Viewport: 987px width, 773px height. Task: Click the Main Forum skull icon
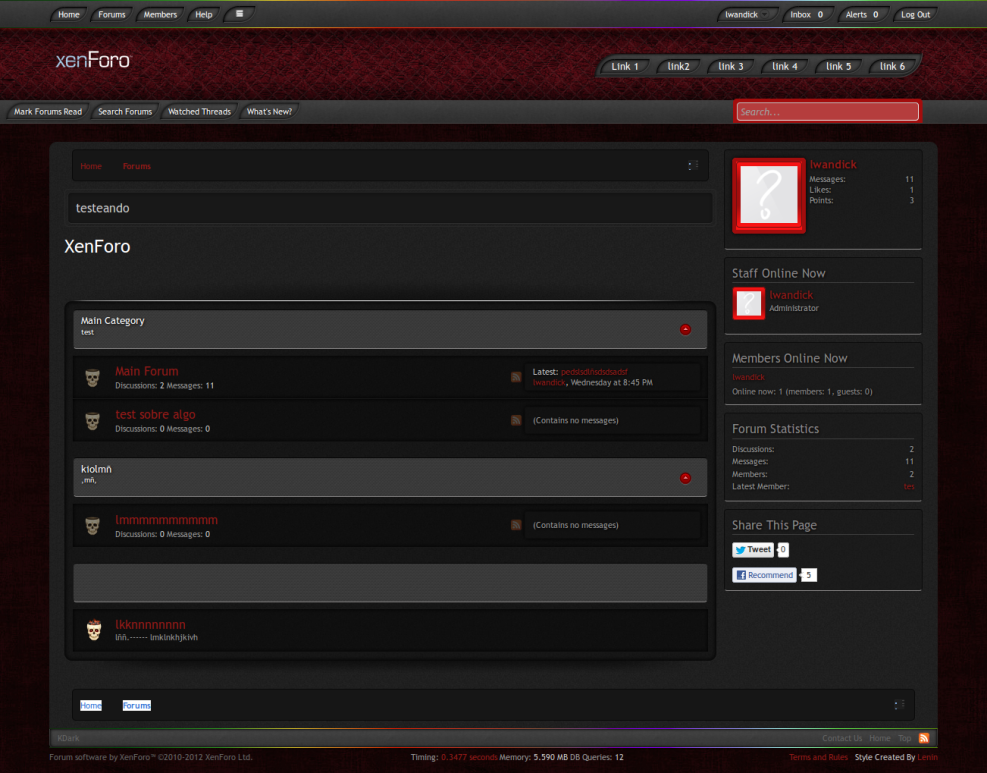[92, 378]
